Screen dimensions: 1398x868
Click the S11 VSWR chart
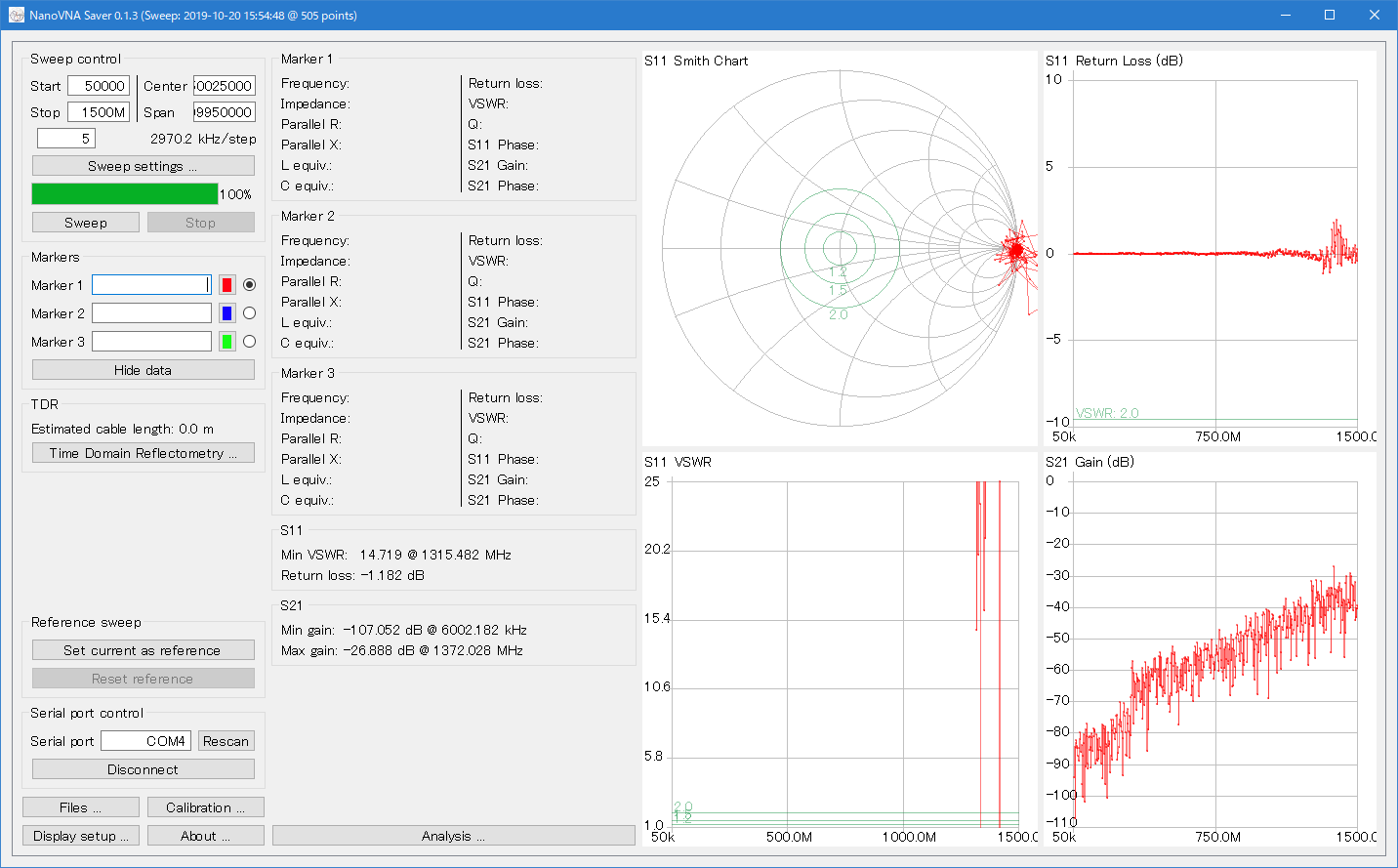click(x=840, y=649)
